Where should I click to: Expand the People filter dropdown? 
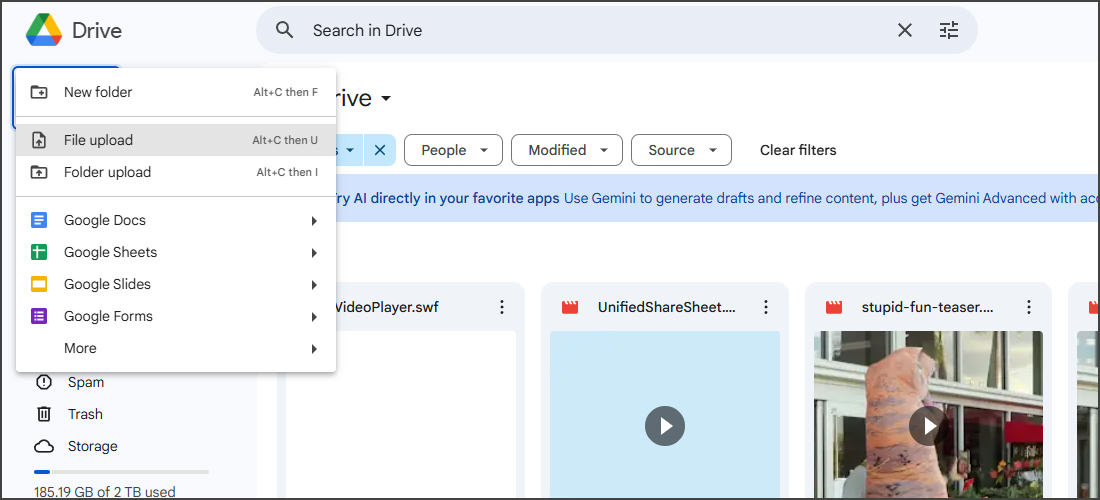[453, 150]
